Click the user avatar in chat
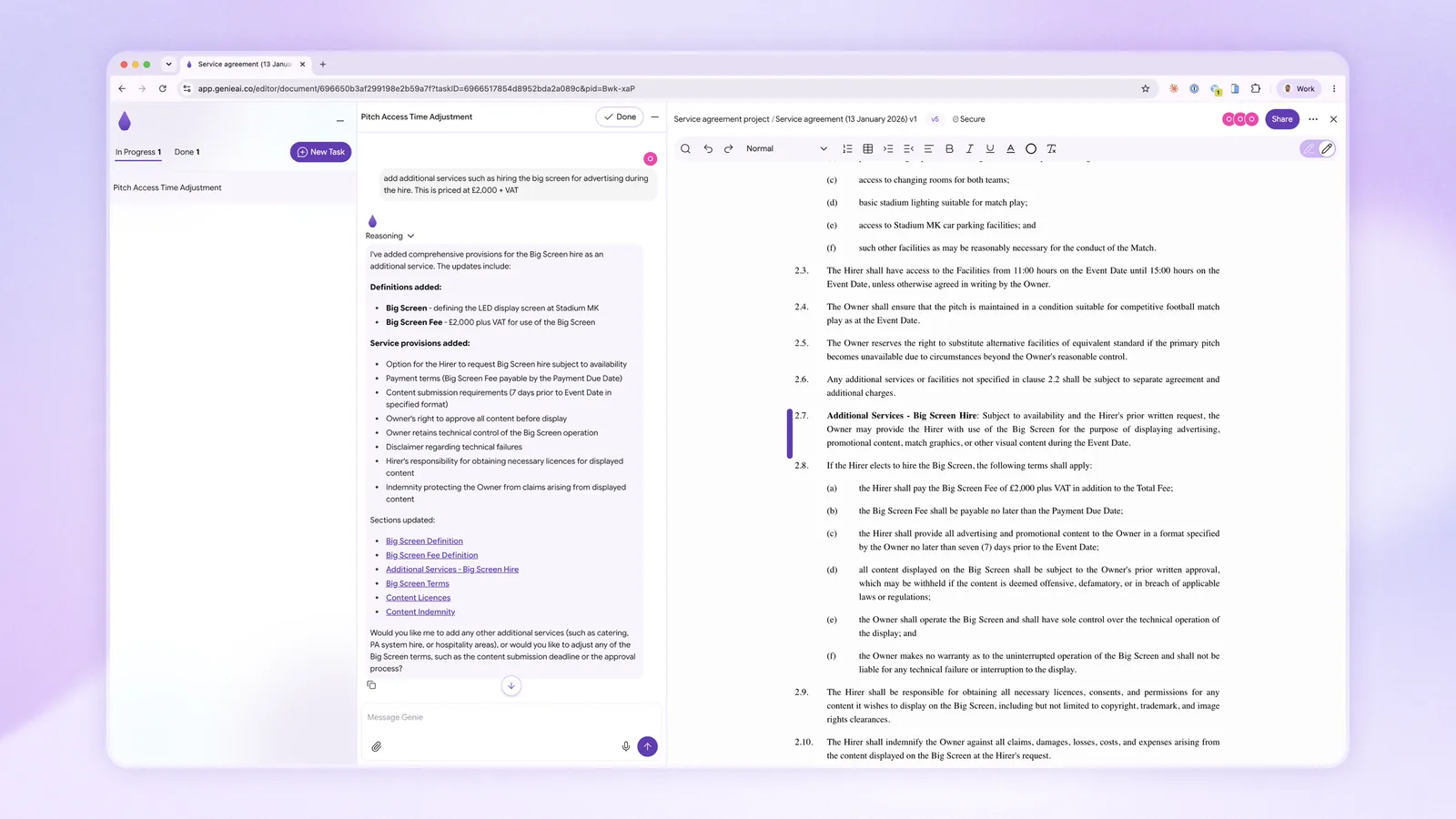1456x819 pixels. click(650, 158)
